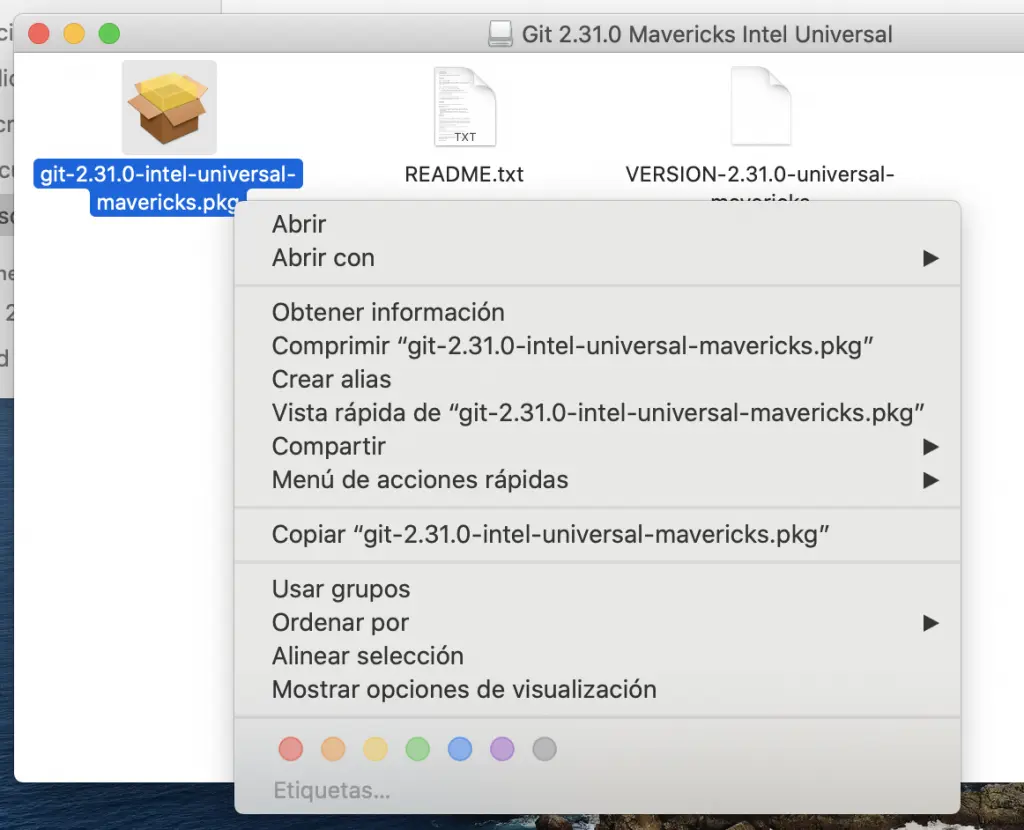Apply the purple tag color
Viewport: 1024px width, 830px height.
[502, 749]
